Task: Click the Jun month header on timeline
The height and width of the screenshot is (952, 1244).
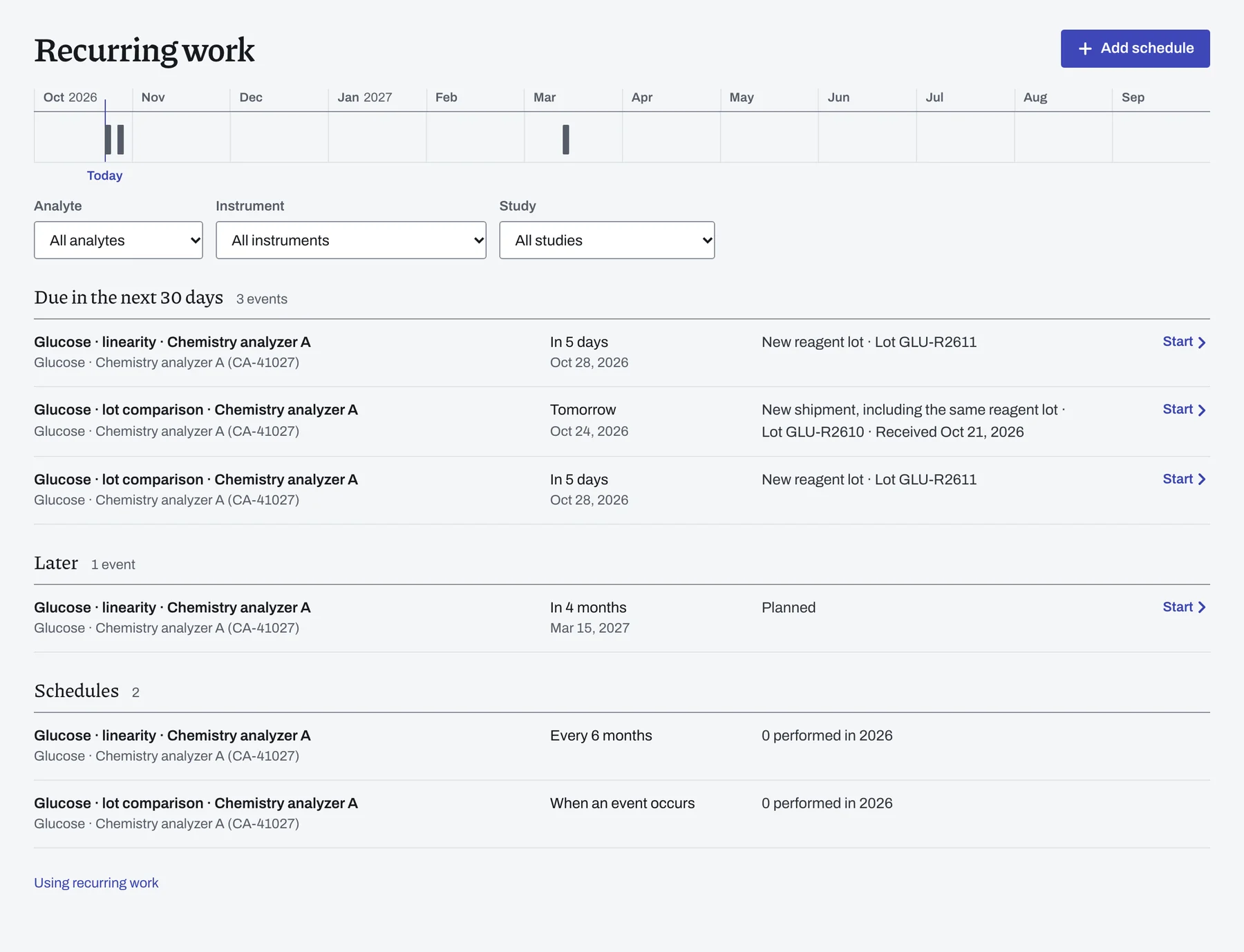Action: click(x=838, y=97)
